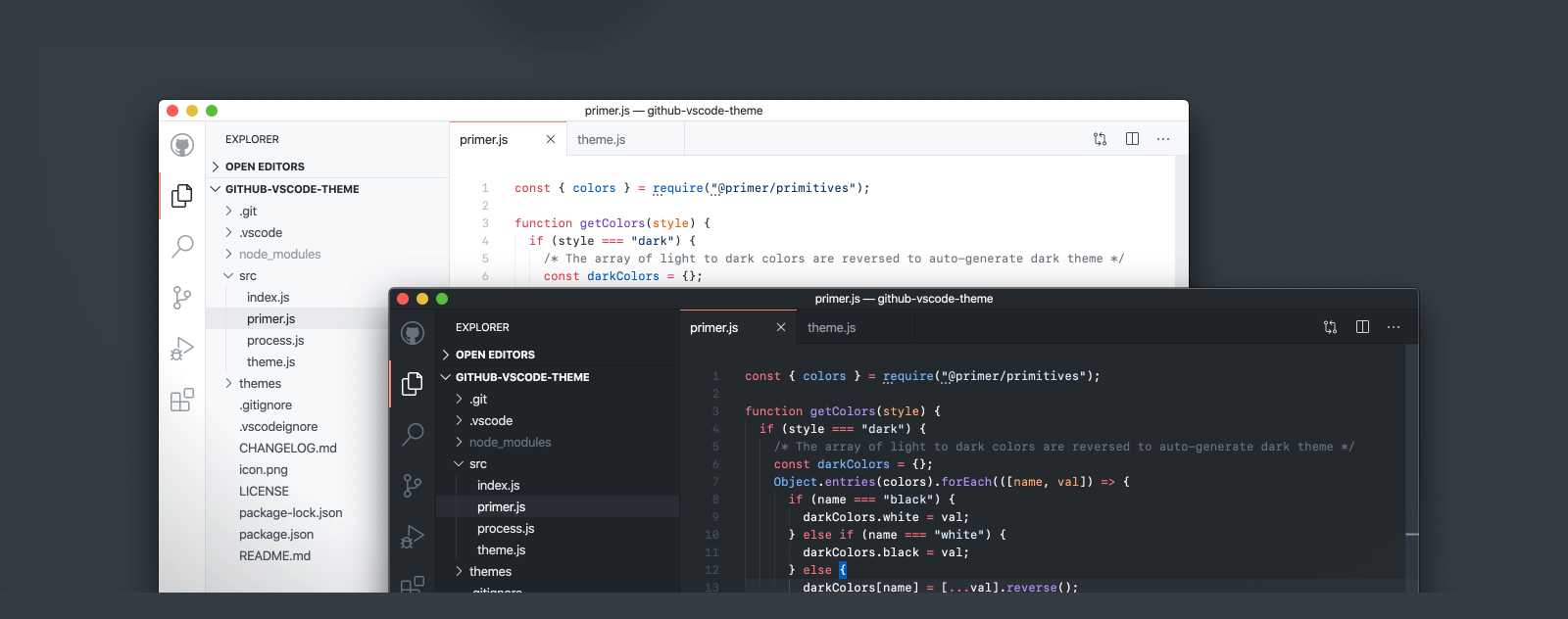Open Search icon in light window activity bar

point(182,246)
